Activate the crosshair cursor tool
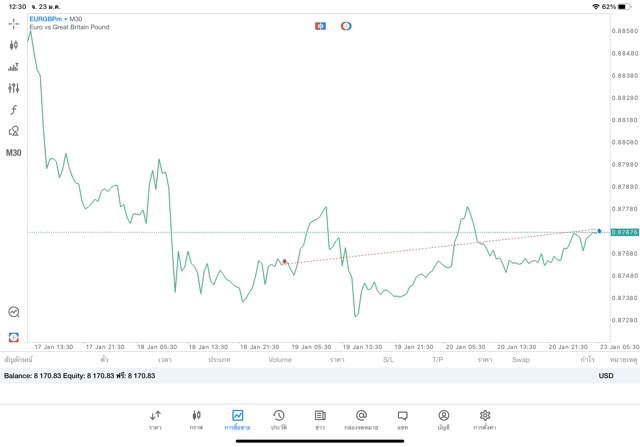 tap(13, 24)
